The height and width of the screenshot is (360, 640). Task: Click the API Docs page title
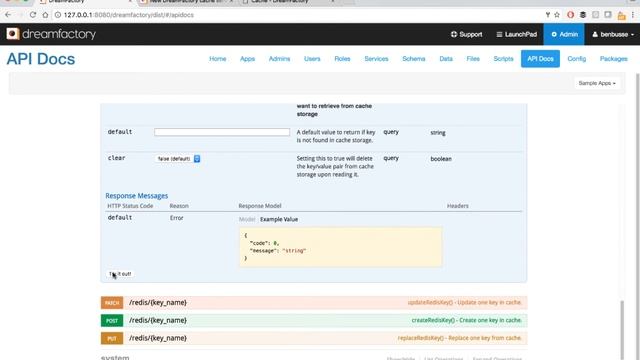click(x=41, y=59)
